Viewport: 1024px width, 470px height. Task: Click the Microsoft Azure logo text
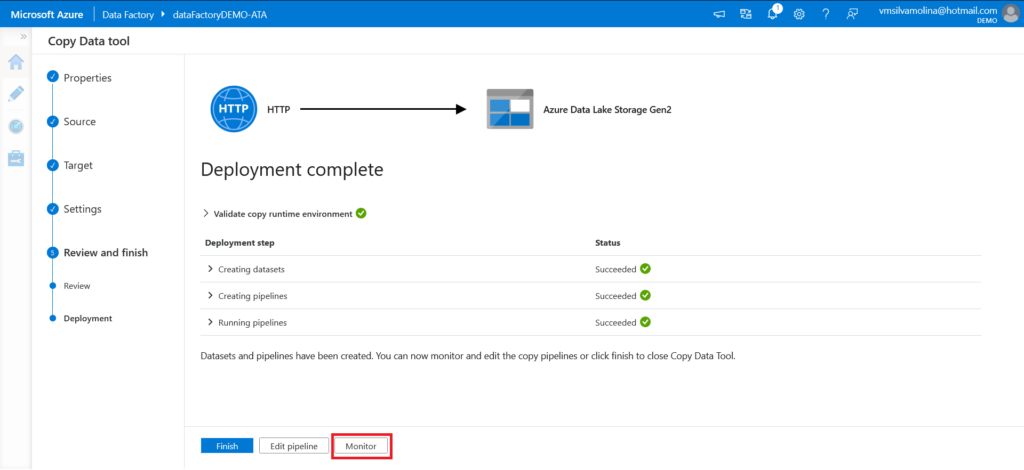pos(46,14)
